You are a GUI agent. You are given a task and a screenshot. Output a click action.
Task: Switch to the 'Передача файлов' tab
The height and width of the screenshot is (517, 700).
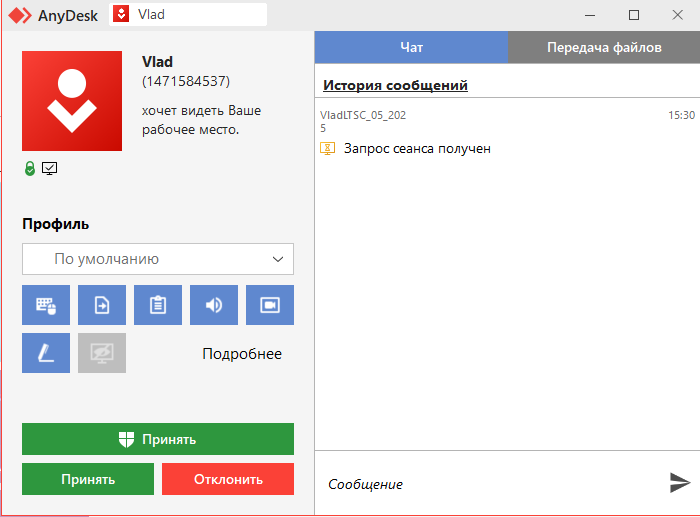[x=604, y=47]
